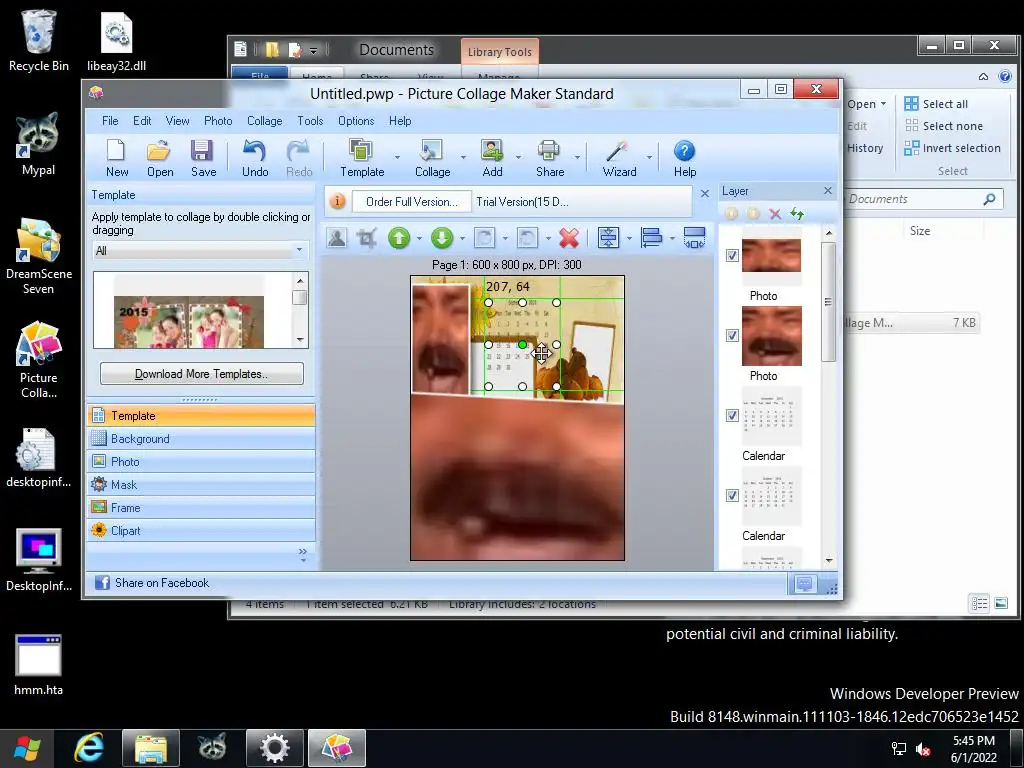
Task: Open the Photo menu
Action: (217, 121)
